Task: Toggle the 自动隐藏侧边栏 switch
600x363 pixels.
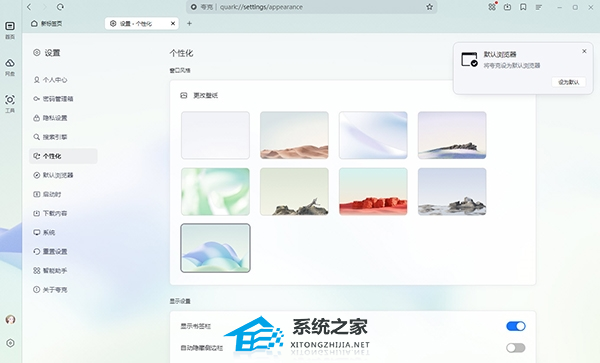Action: point(516,348)
